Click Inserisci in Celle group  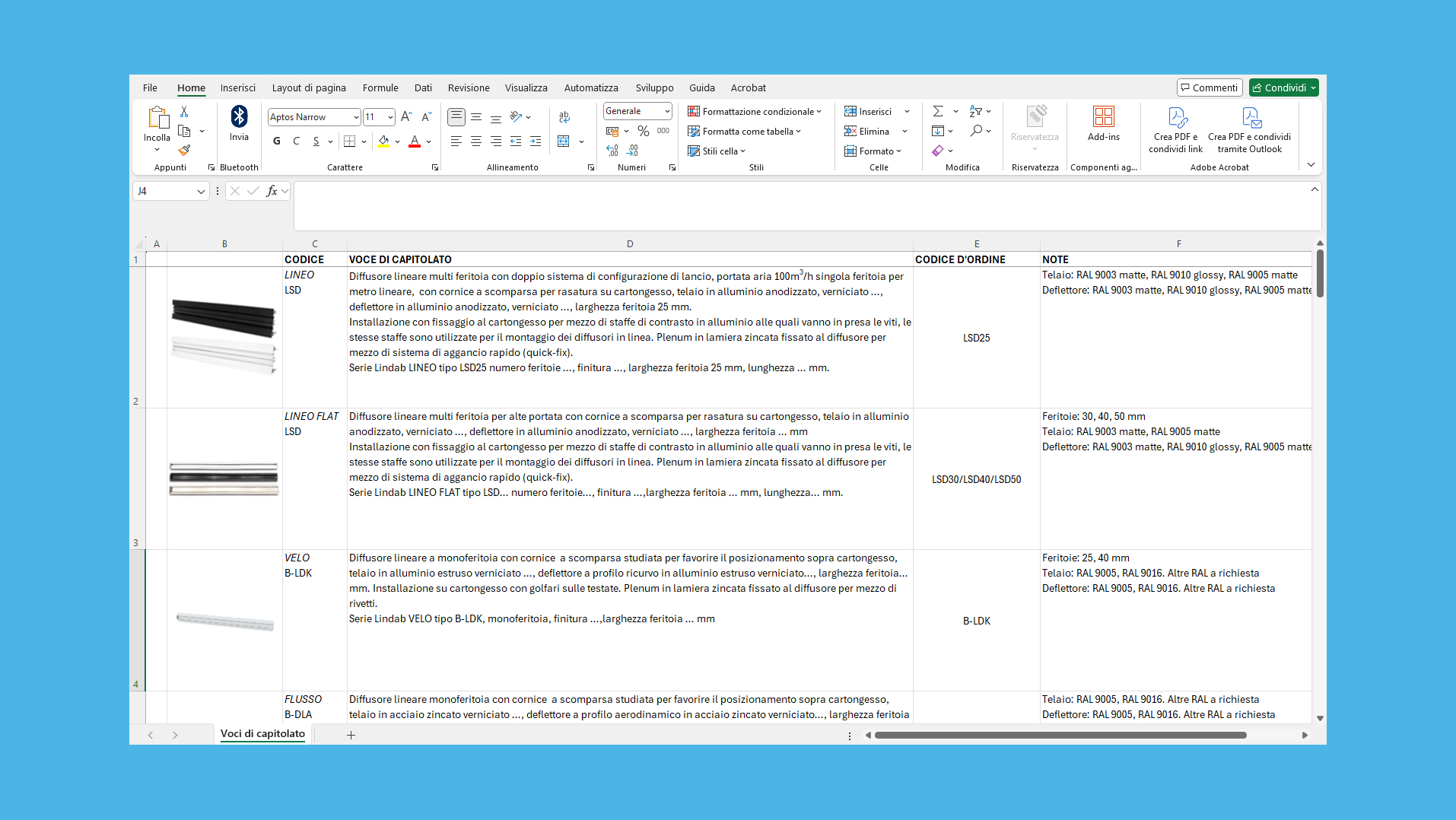[868, 111]
